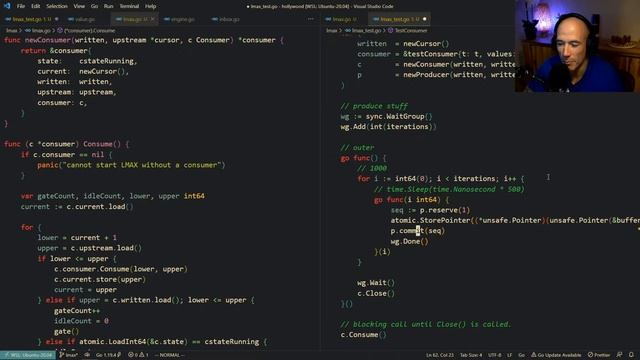Close the active lmax.go tab in left group
The width and height of the screenshot is (640, 360).
(153, 19)
